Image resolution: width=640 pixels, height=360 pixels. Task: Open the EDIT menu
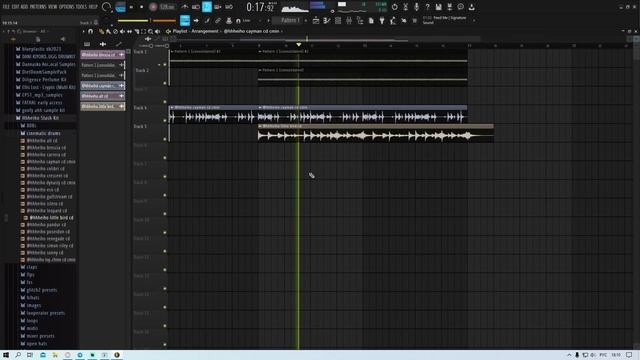[15, 7]
